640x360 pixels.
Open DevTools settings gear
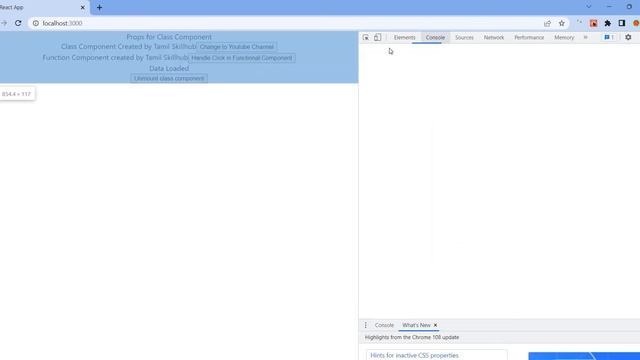628,37
